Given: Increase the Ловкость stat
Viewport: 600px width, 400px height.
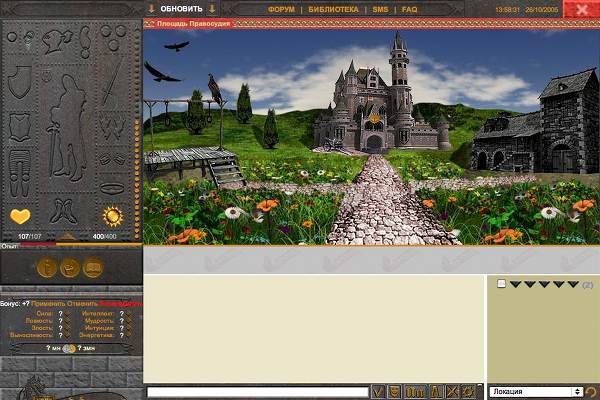Looking at the screenshot, I should [x=68, y=321].
